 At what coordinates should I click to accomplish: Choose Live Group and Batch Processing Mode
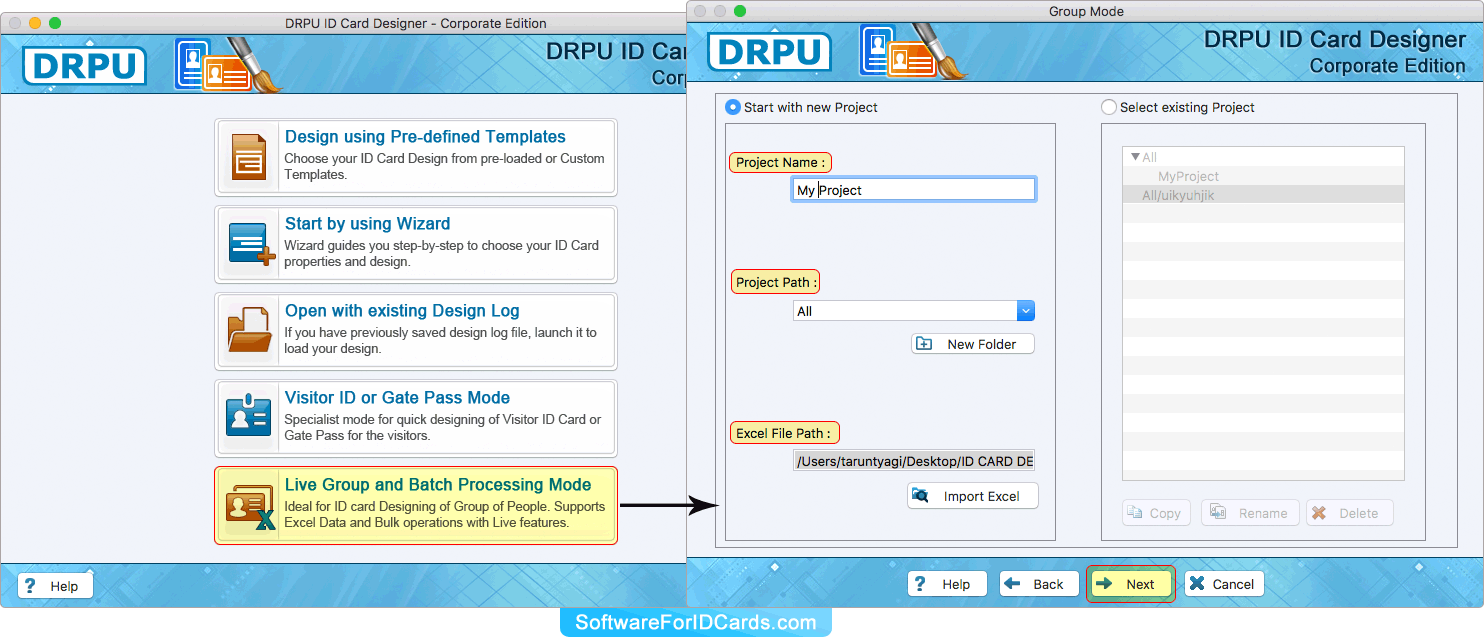416,506
